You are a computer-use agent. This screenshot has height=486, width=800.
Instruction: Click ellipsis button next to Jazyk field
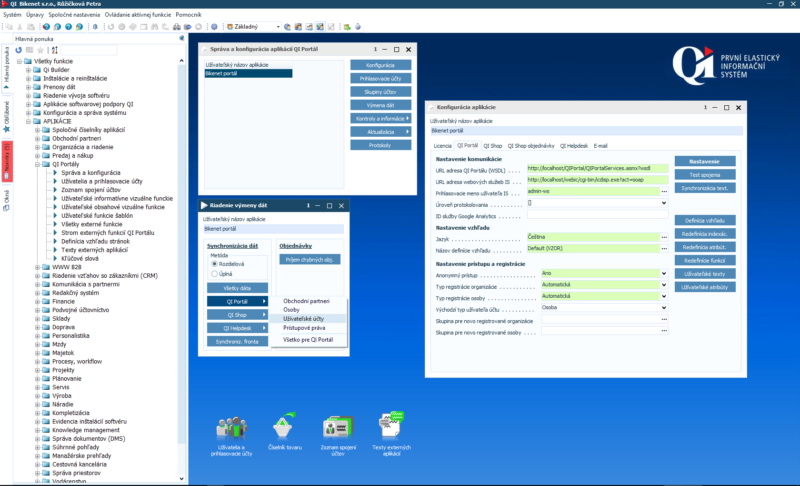(664, 237)
